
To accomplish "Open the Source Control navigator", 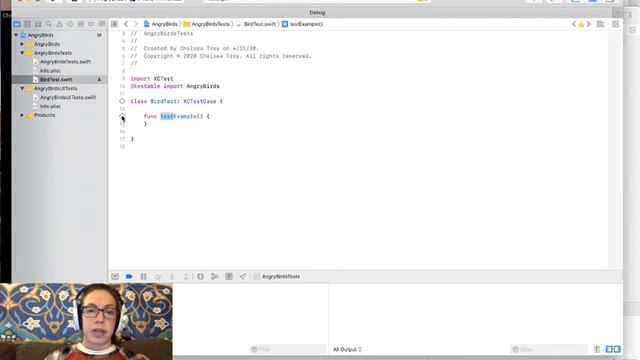I will click(27, 24).
